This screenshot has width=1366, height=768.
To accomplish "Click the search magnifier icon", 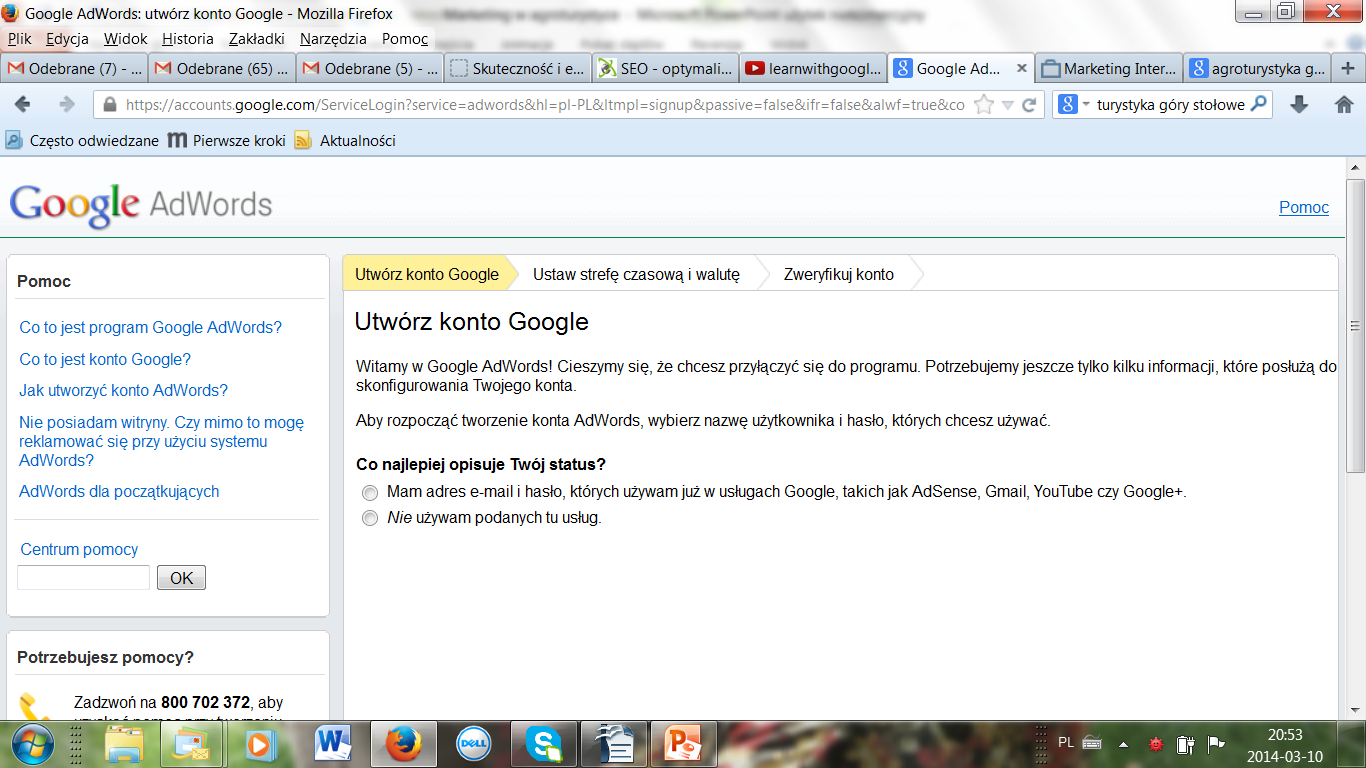I will click(1259, 104).
